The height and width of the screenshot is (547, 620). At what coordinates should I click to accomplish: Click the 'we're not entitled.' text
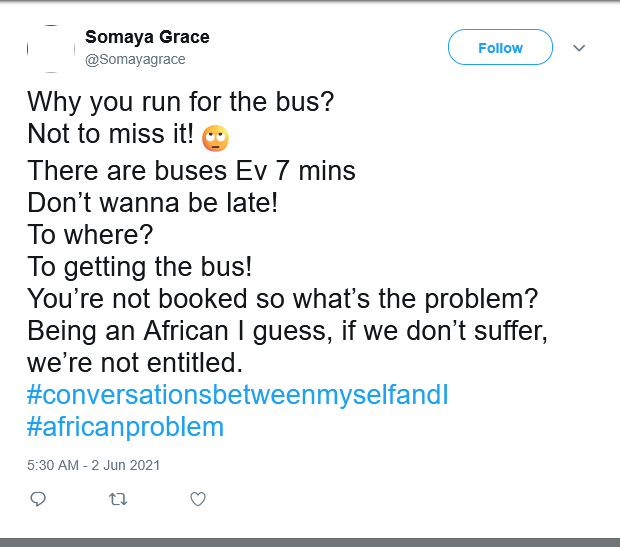coord(135,363)
